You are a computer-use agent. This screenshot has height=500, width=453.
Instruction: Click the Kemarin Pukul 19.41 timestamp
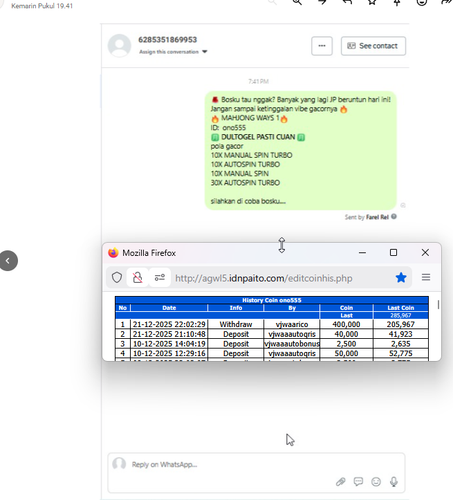click(x=42, y=6)
